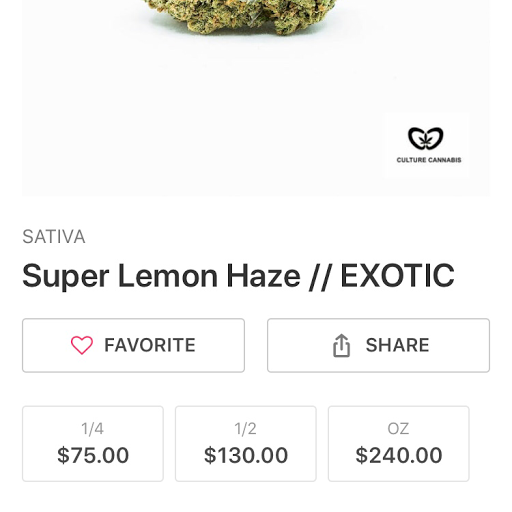This screenshot has height=512, width=512.
Task: Click the EXOTIC word in the title
Action: pyautogui.click(x=397, y=275)
